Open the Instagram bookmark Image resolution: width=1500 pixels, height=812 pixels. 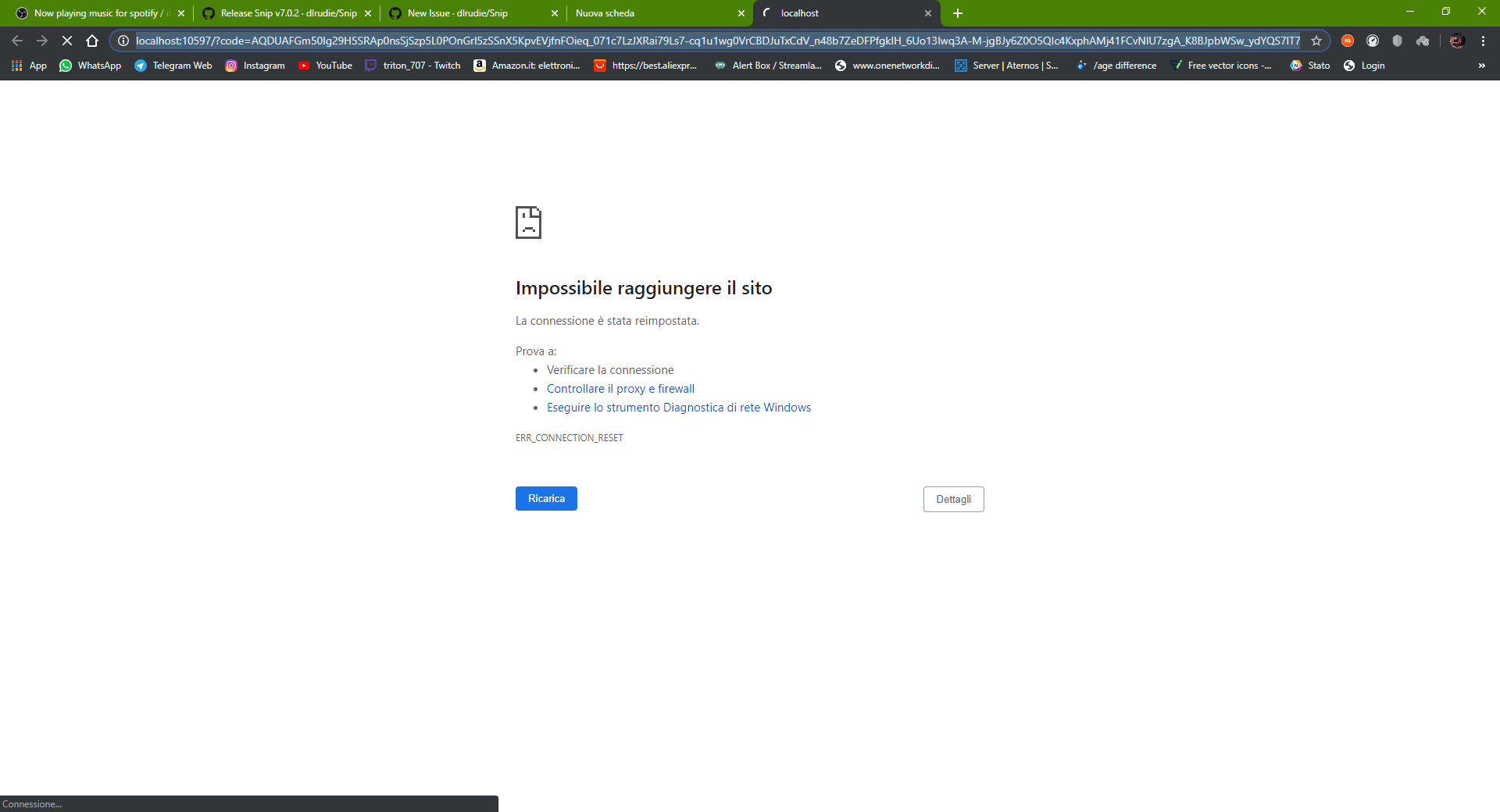click(255, 66)
